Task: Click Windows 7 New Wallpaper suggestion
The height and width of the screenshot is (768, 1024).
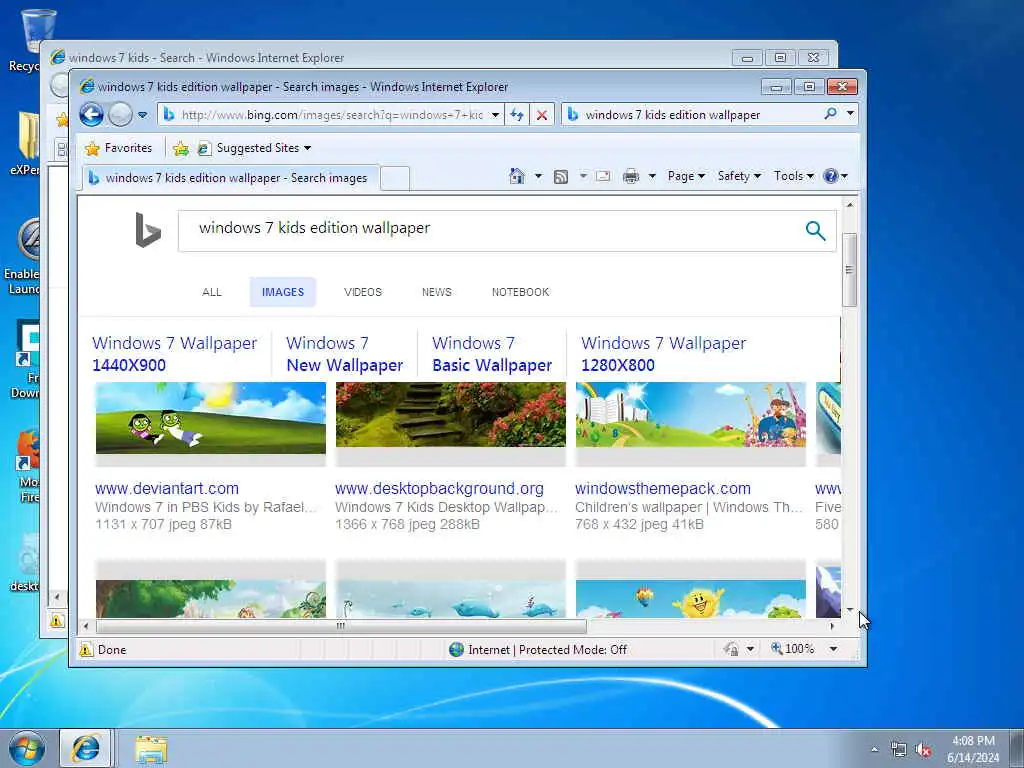Action: (344, 354)
